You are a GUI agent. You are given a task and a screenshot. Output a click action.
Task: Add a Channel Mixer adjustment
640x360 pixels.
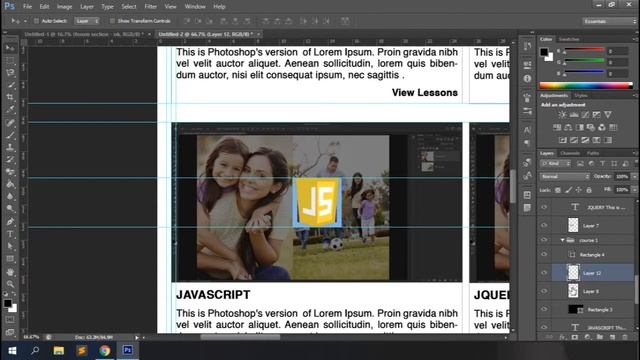602,127
